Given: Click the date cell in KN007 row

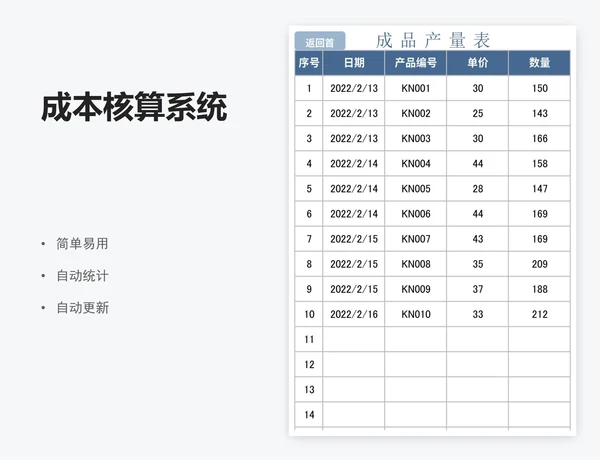Looking at the screenshot, I should (x=354, y=239).
